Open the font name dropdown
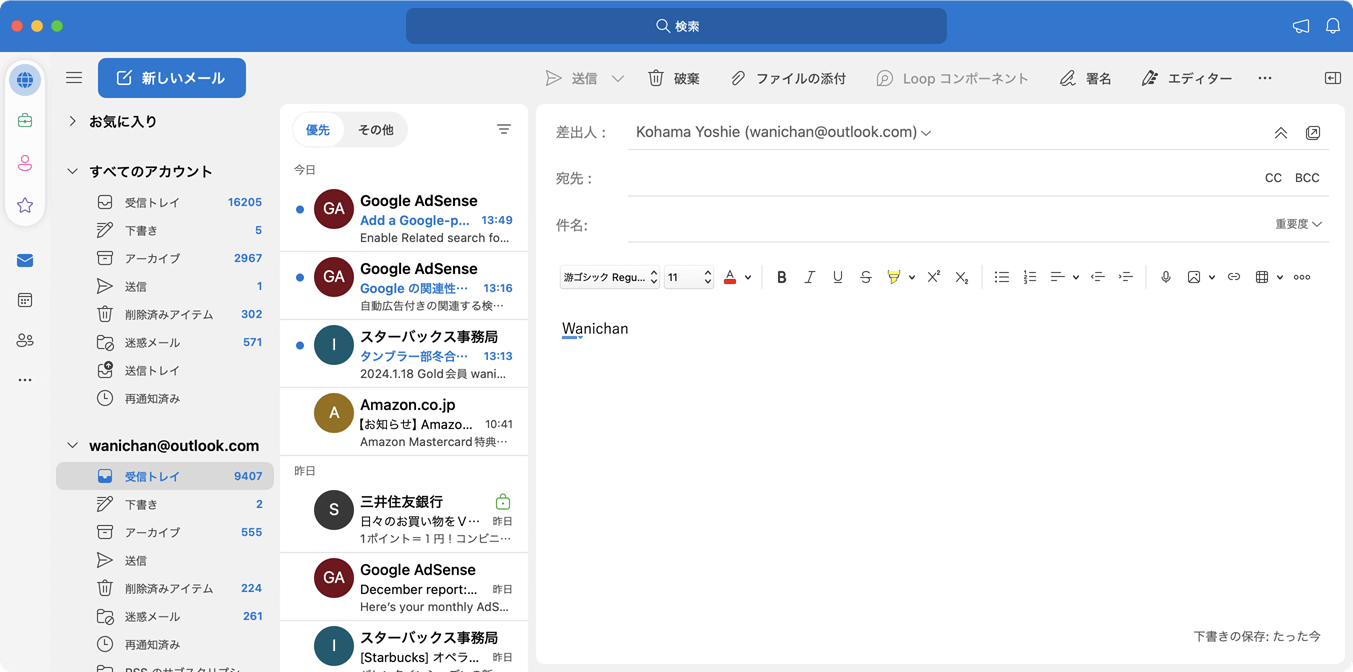1353x672 pixels. coord(610,277)
